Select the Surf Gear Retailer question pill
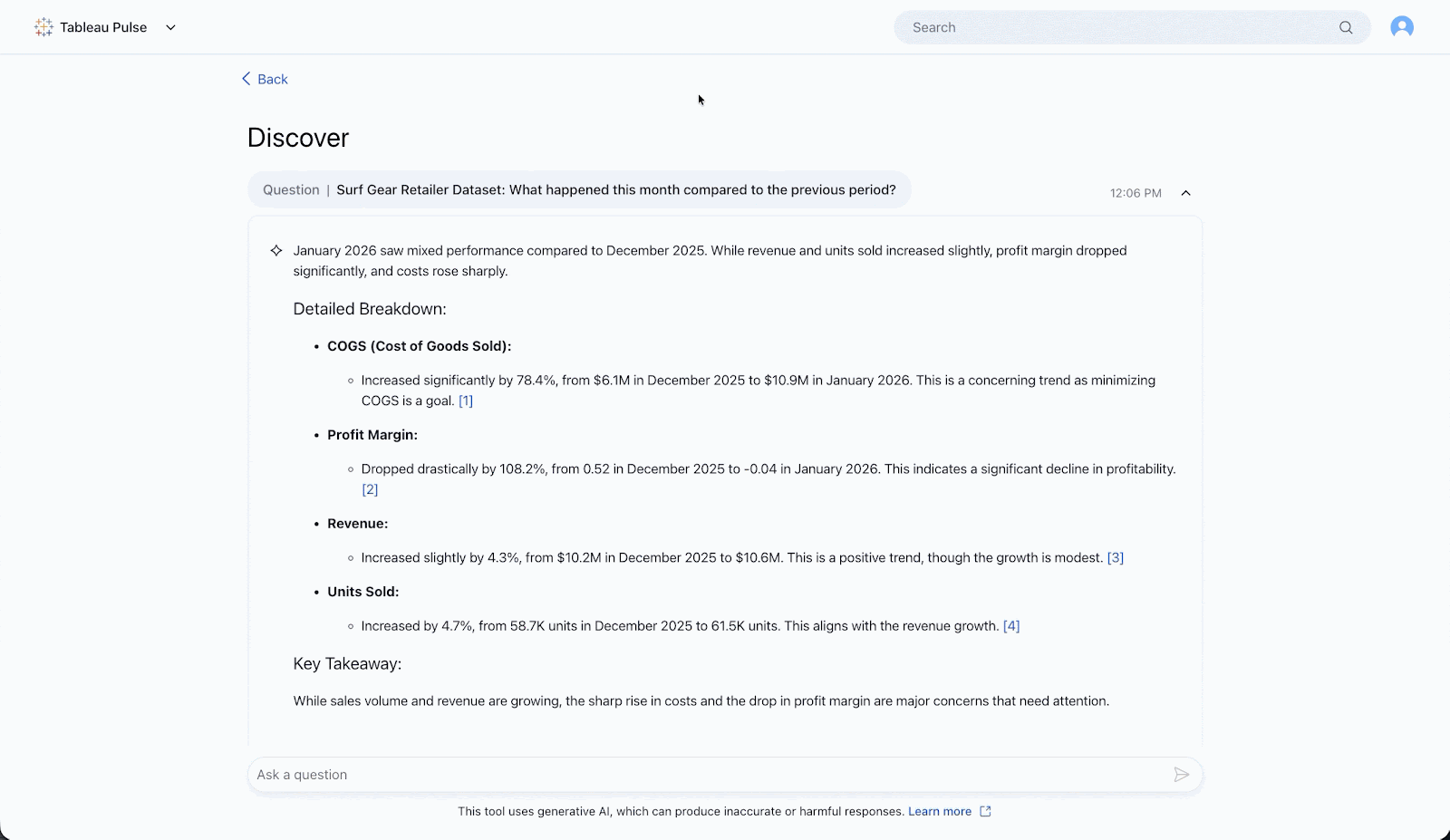The image size is (1450, 840). (x=579, y=189)
